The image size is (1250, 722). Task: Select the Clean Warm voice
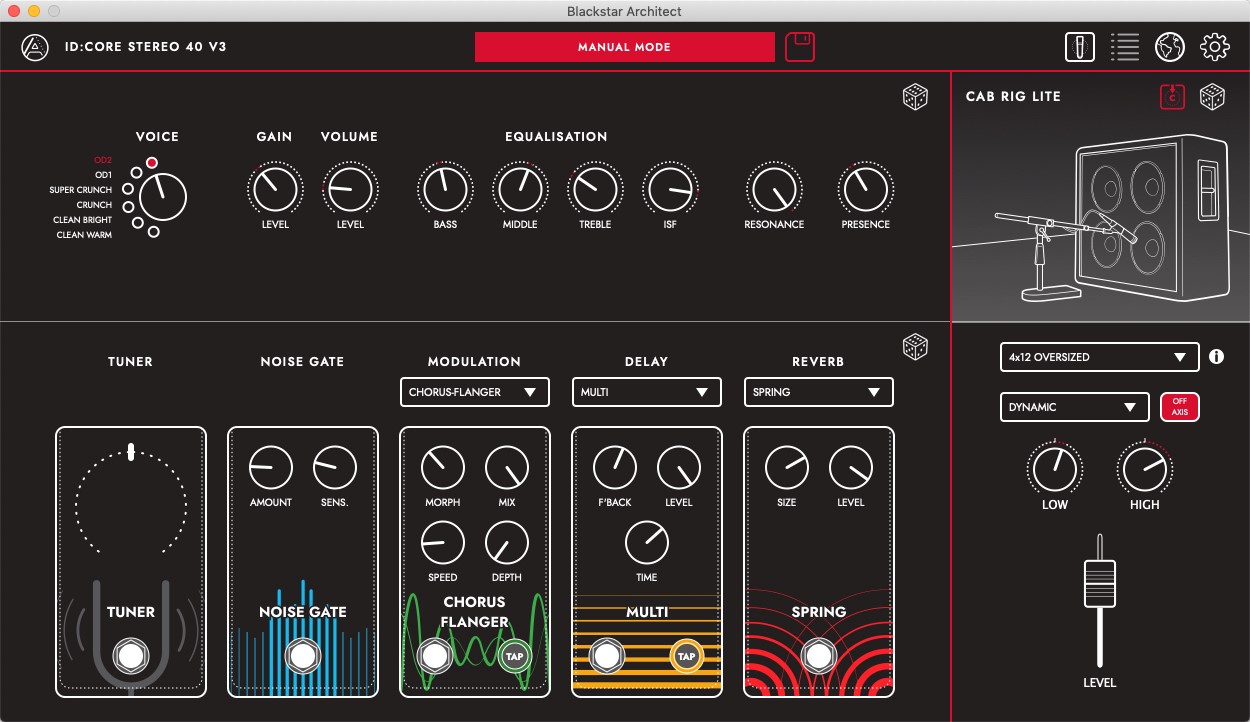(153, 232)
